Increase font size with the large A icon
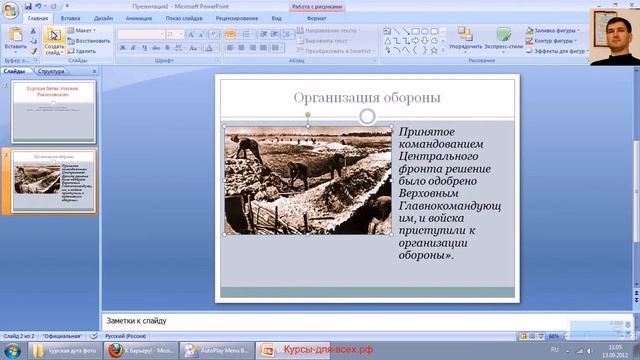 pos(191,35)
